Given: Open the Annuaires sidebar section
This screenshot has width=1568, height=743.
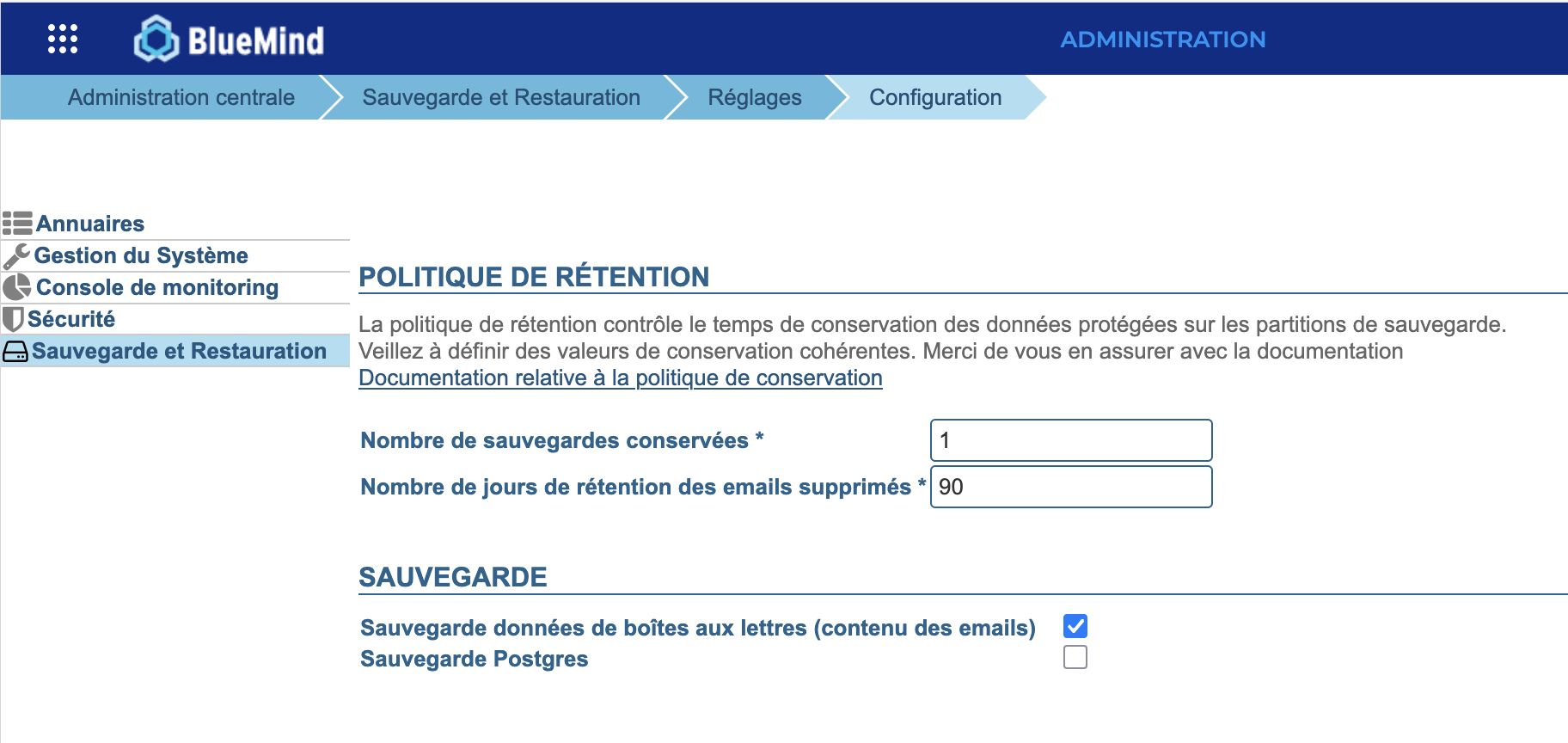Looking at the screenshot, I should [90, 224].
